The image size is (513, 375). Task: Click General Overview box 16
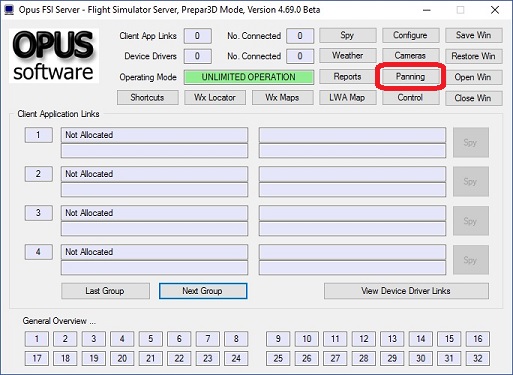[x=478, y=339]
